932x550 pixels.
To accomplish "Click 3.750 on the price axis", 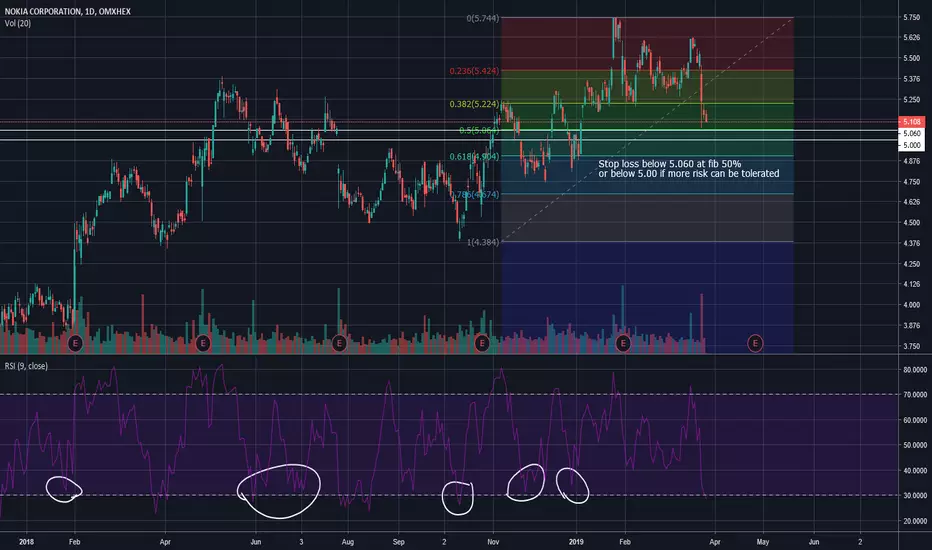I will click(x=912, y=346).
